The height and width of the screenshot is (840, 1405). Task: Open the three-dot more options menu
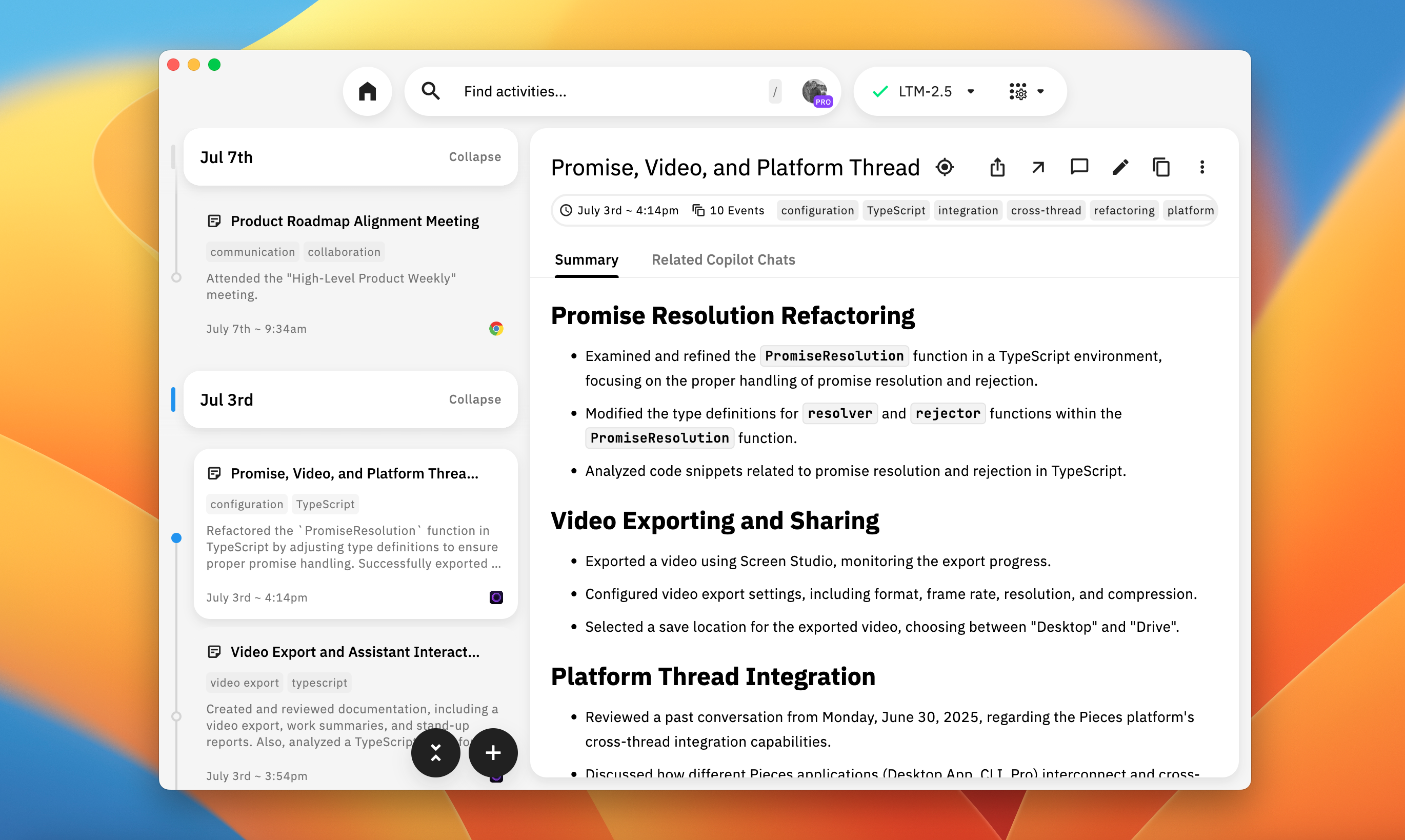(1202, 167)
